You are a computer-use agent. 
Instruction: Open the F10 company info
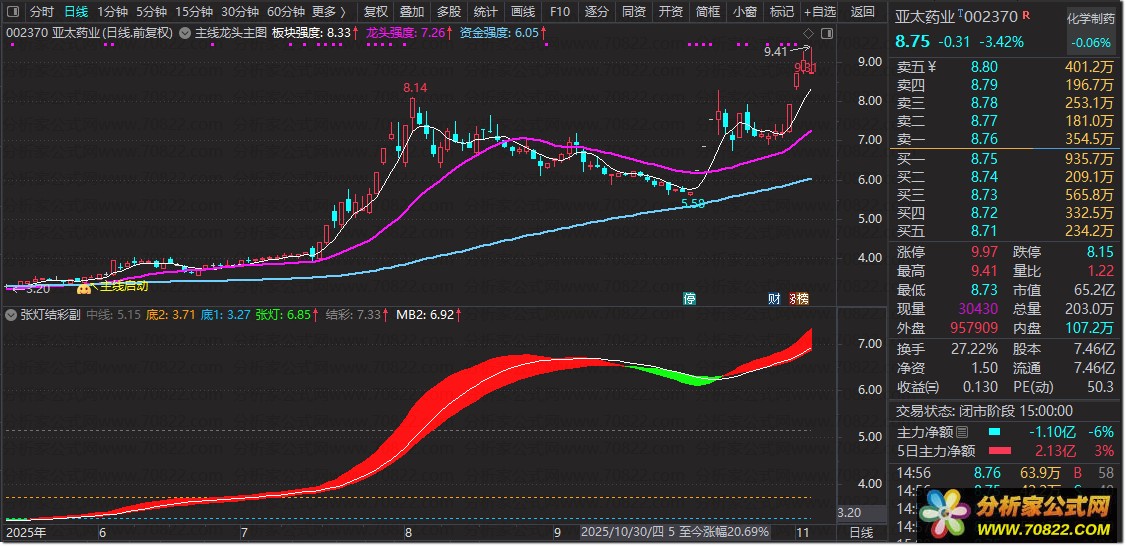click(x=559, y=11)
